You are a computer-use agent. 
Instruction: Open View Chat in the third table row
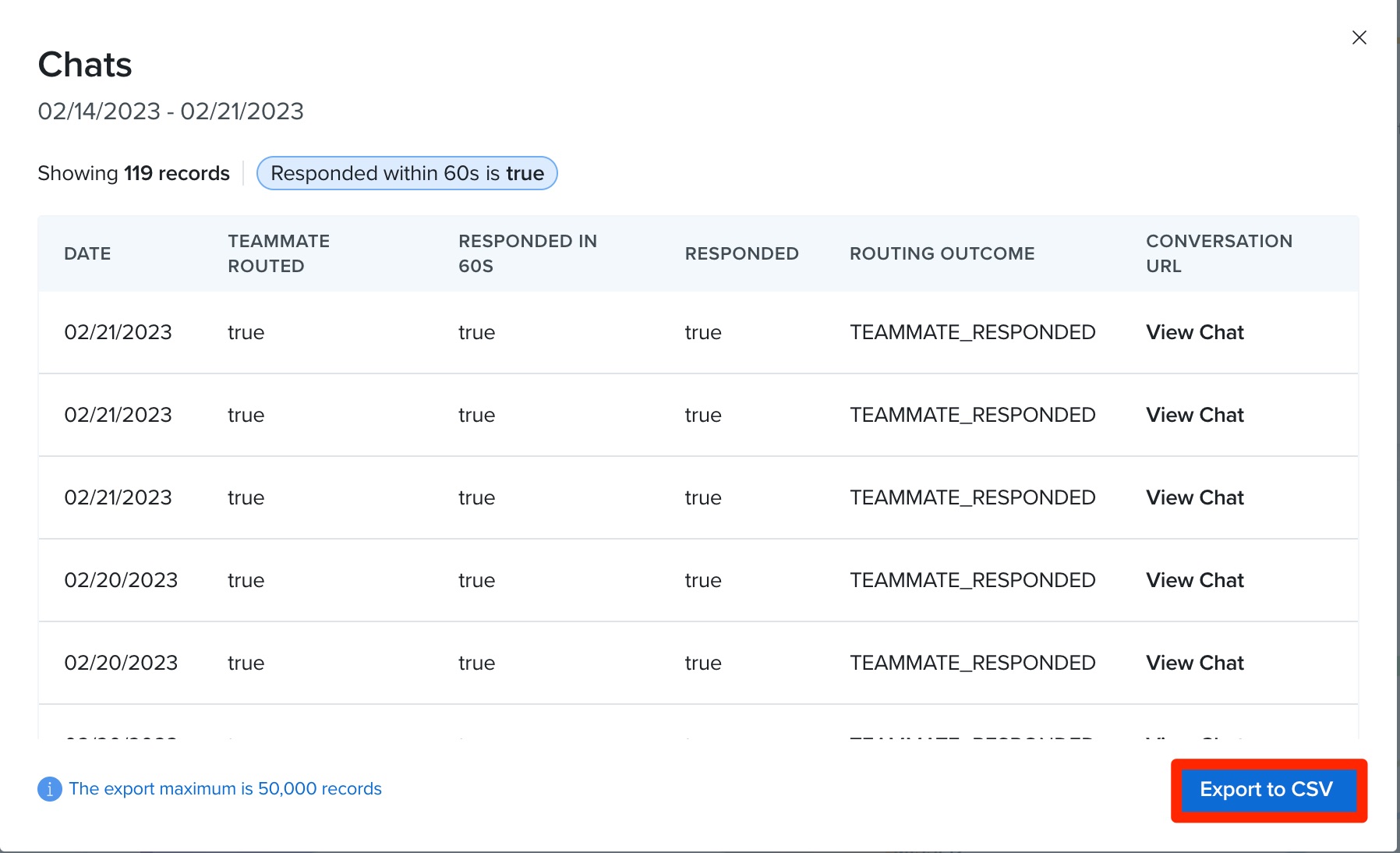click(1194, 497)
